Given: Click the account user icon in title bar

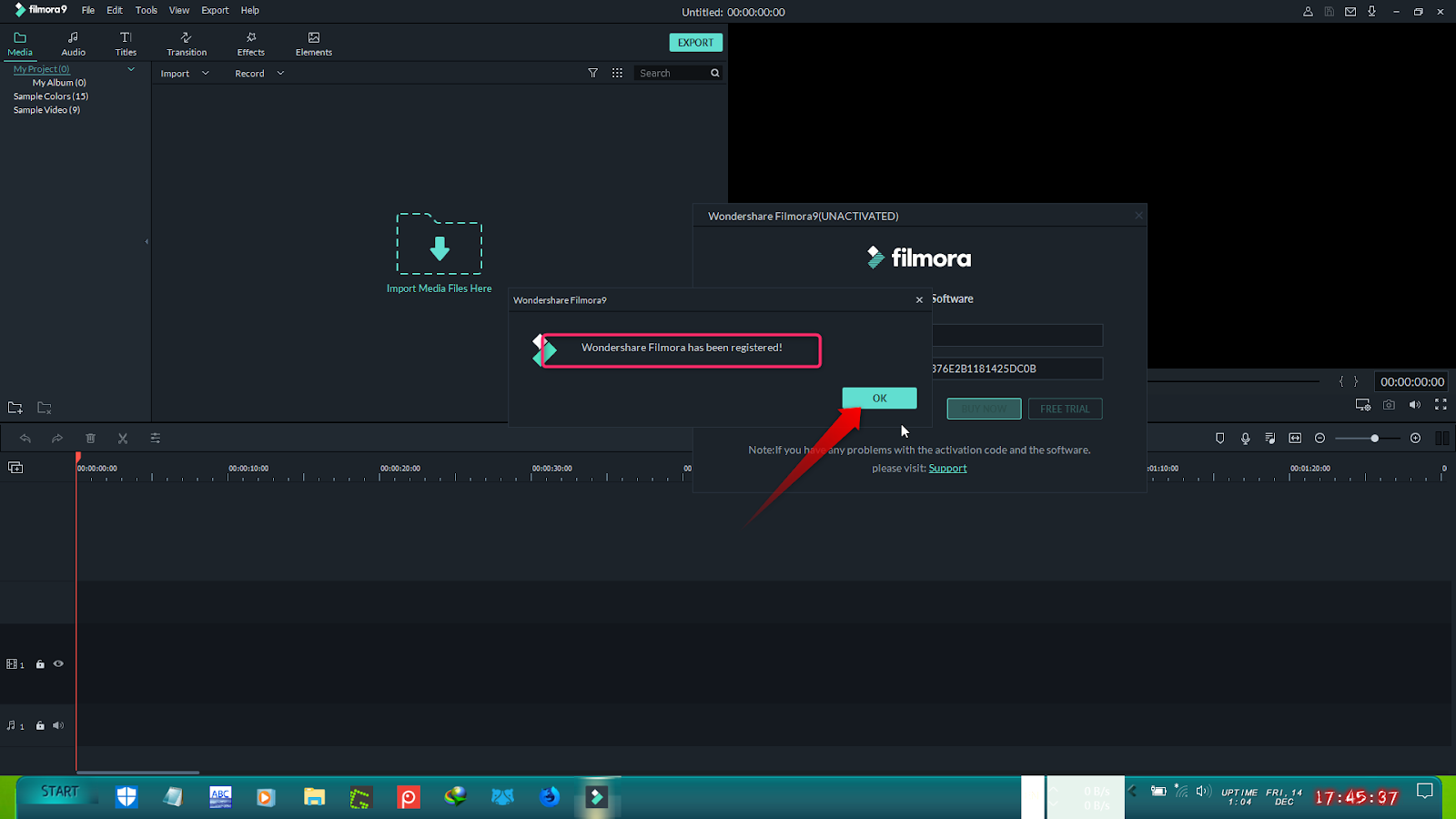Looking at the screenshot, I should click(x=1308, y=12).
